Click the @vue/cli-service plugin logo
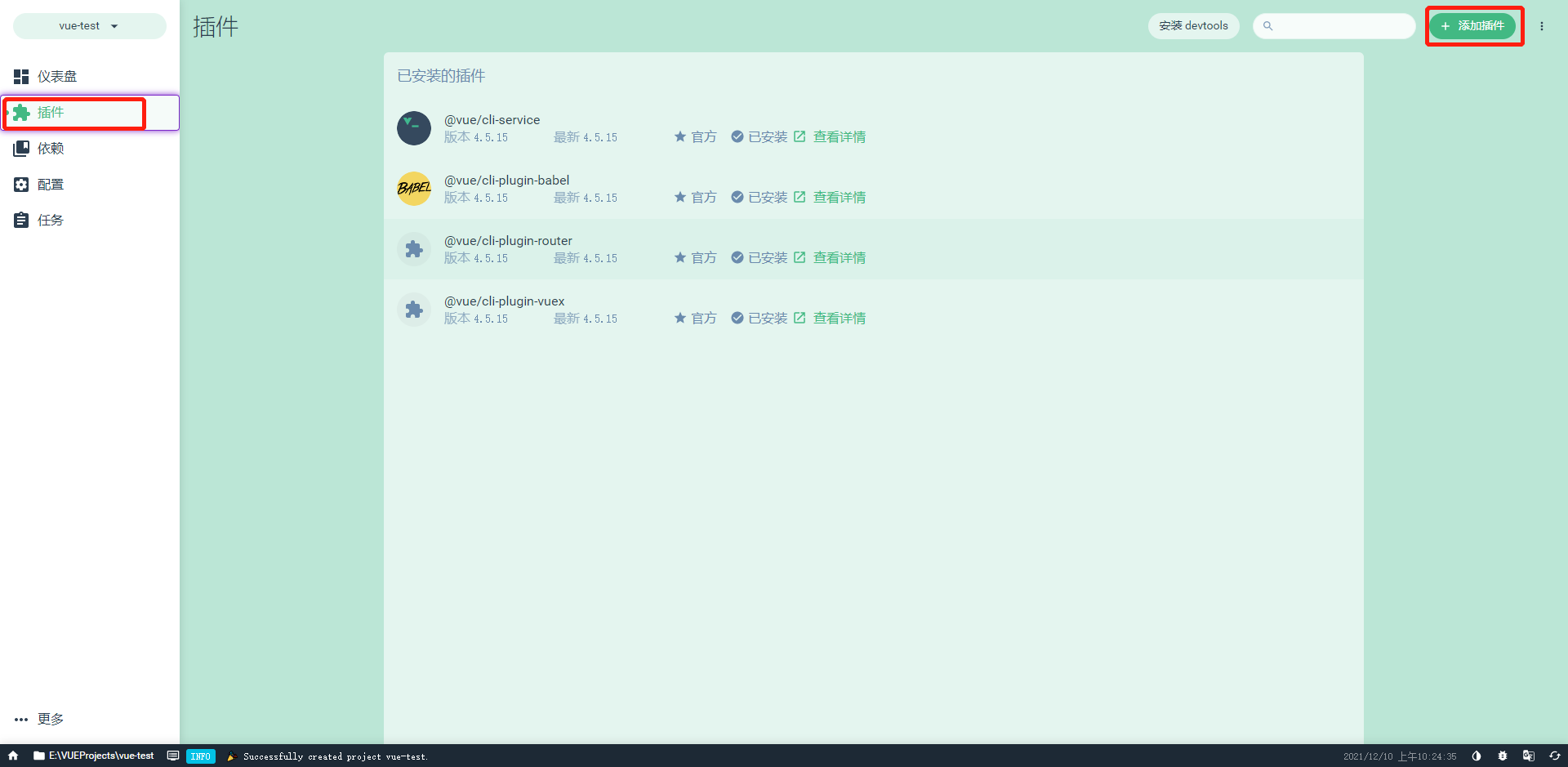Screen dimensions: 1568x767 (x=414, y=128)
